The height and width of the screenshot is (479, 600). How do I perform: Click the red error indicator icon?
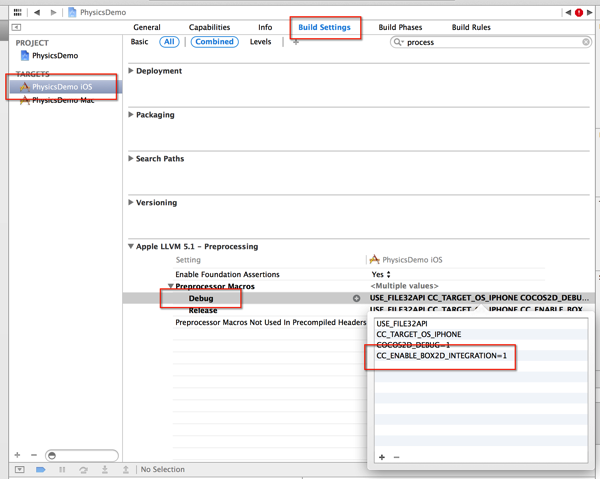tap(579, 13)
